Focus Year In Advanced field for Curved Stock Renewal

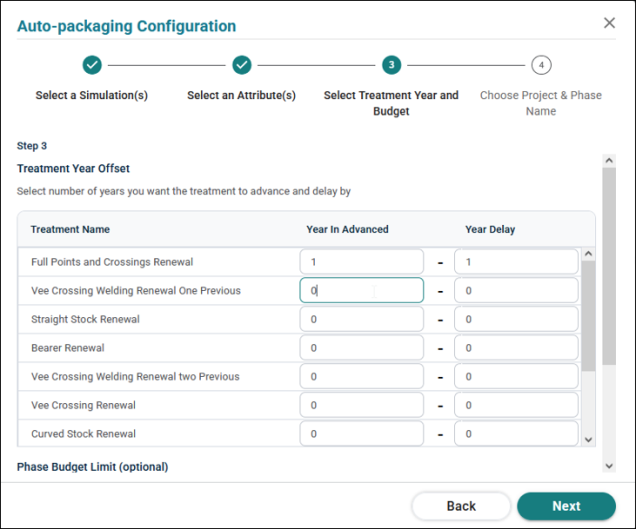pyautogui.click(x=362, y=434)
